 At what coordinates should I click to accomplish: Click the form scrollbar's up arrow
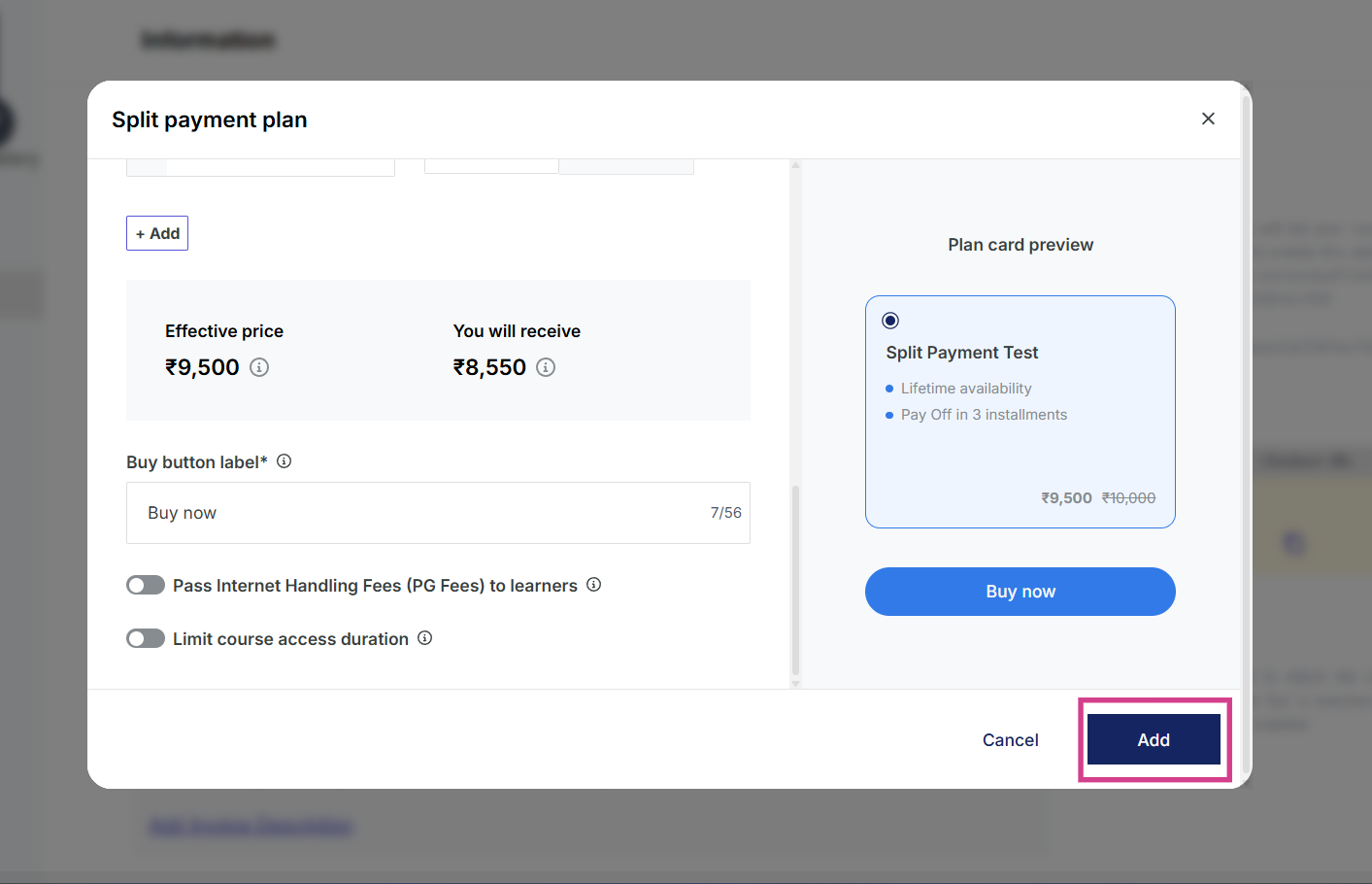click(x=796, y=165)
